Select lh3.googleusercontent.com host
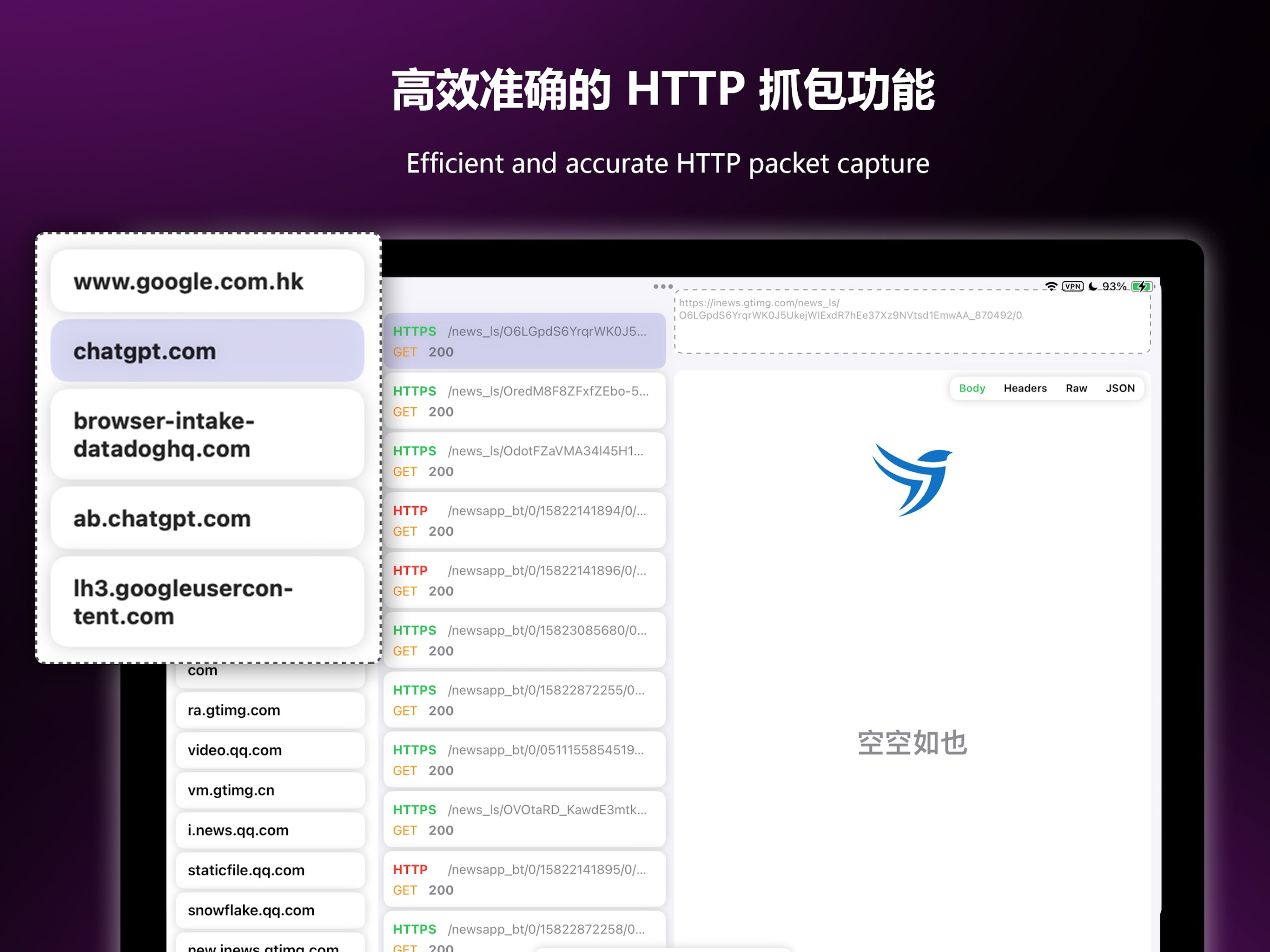 coord(207,602)
